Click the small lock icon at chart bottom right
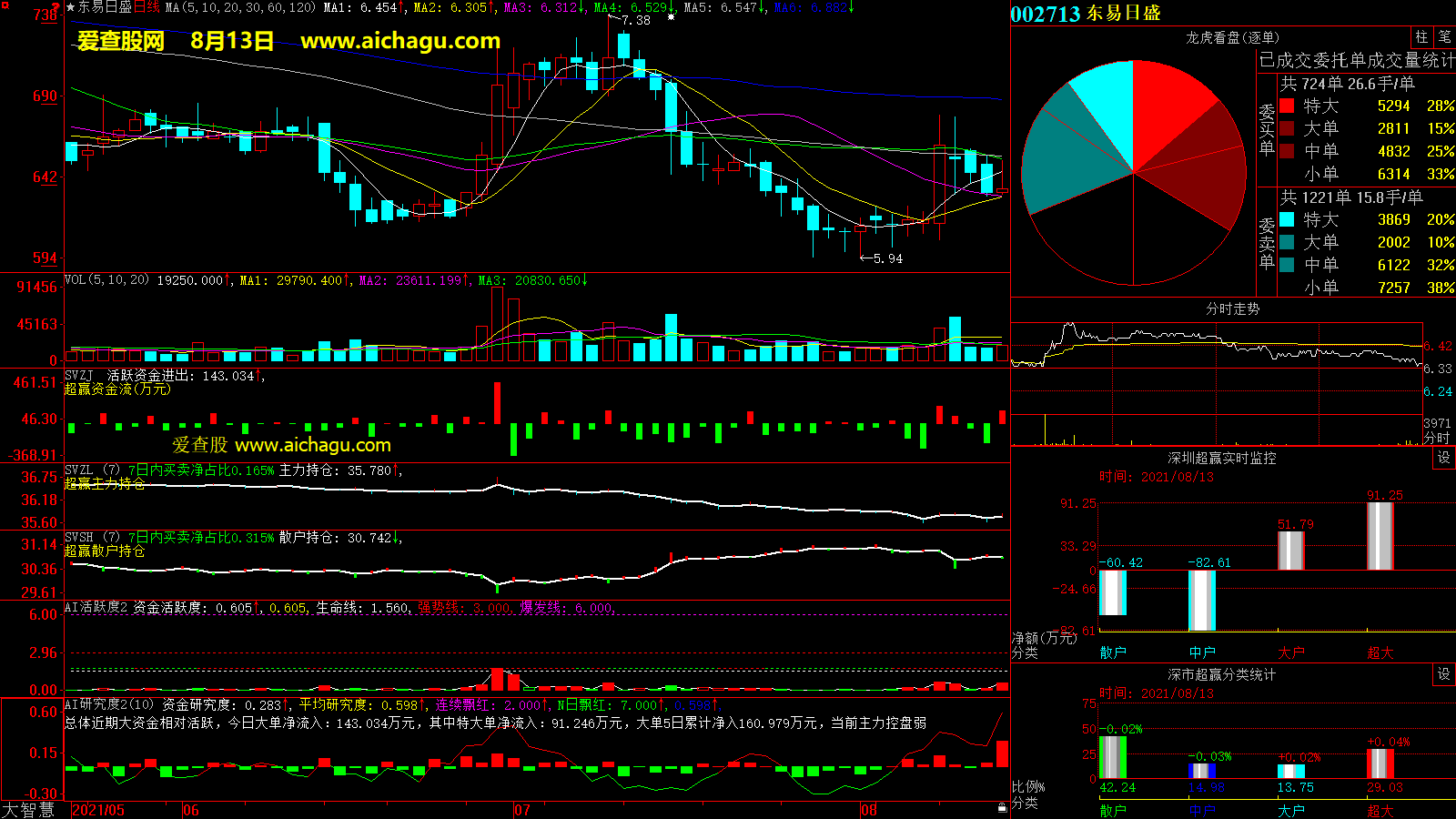The width and height of the screenshot is (1456, 819). (x=1002, y=807)
